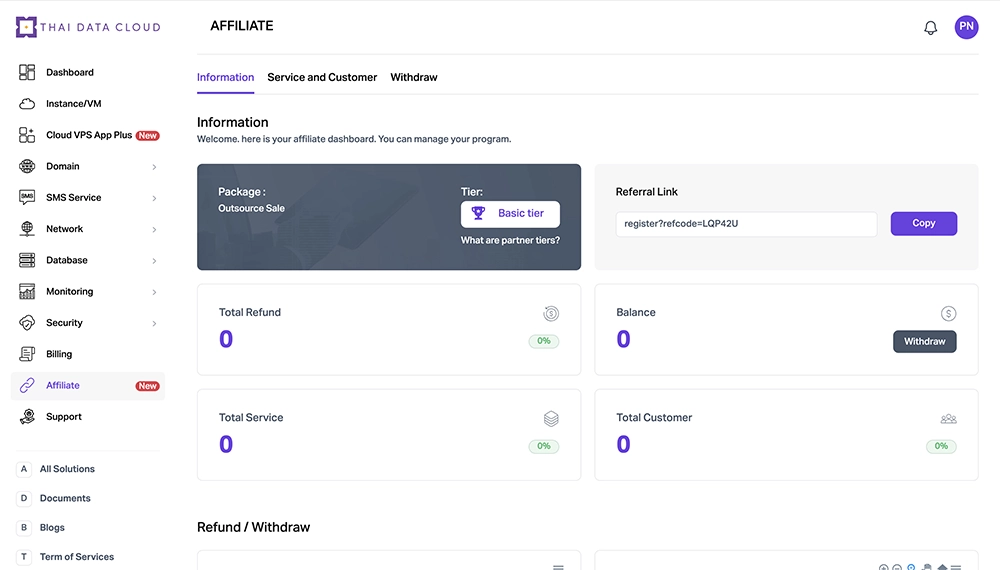Click the Total Refund card icon
This screenshot has width=1000, height=570.
551,313
